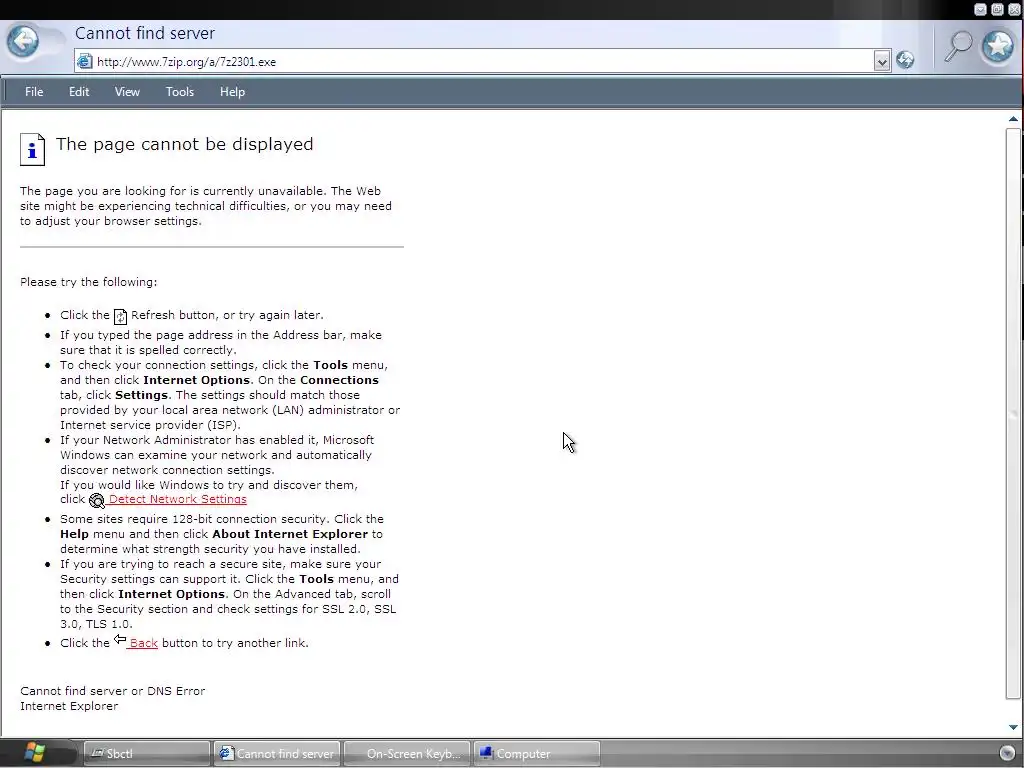
Task: Click the scrollbar down arrow
Action: point(1013,728)
